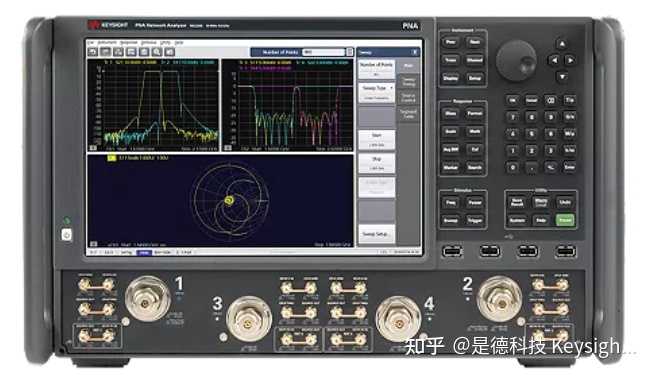Push the front-panel power standby button
The image size is (653, 378).
click(67, 235)
